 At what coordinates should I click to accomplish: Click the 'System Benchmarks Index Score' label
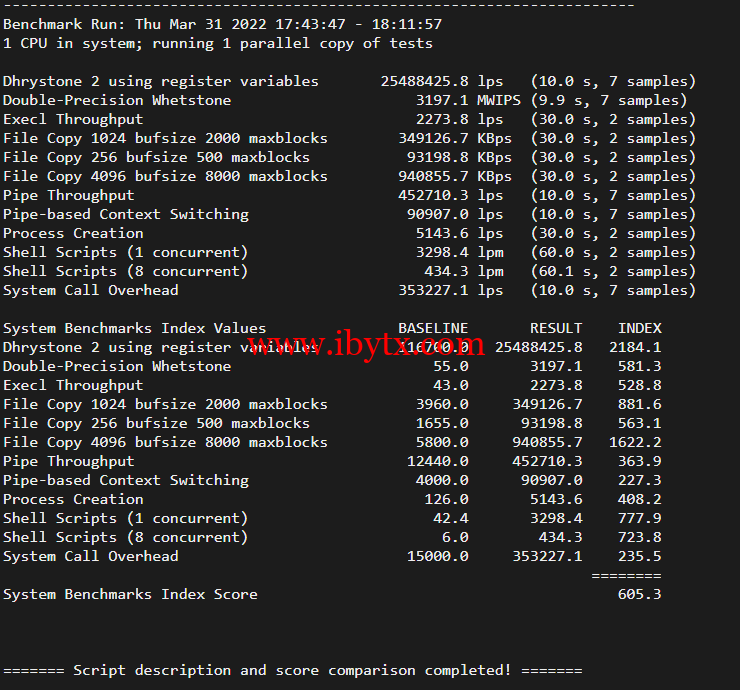click(x=130, y=594)
